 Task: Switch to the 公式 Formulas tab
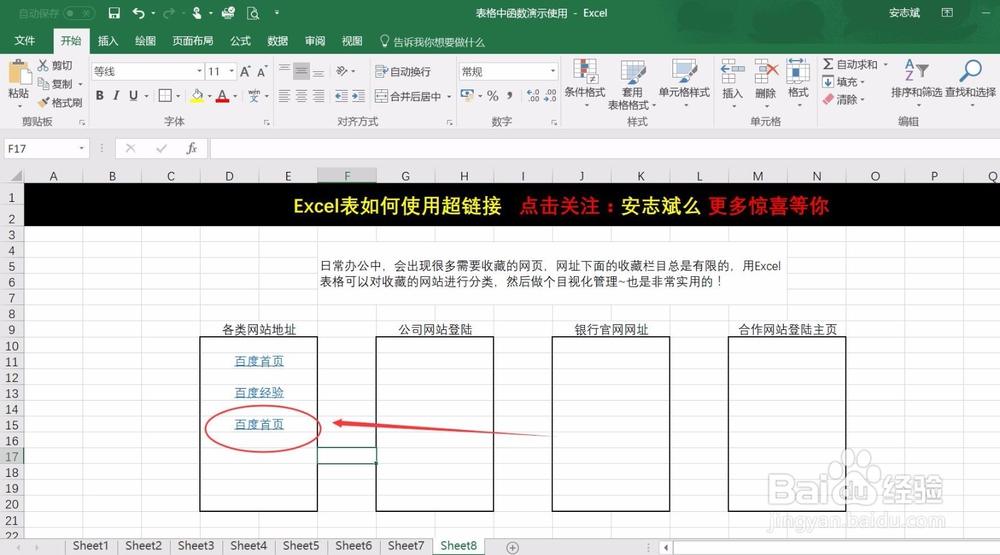coord(240,41)
